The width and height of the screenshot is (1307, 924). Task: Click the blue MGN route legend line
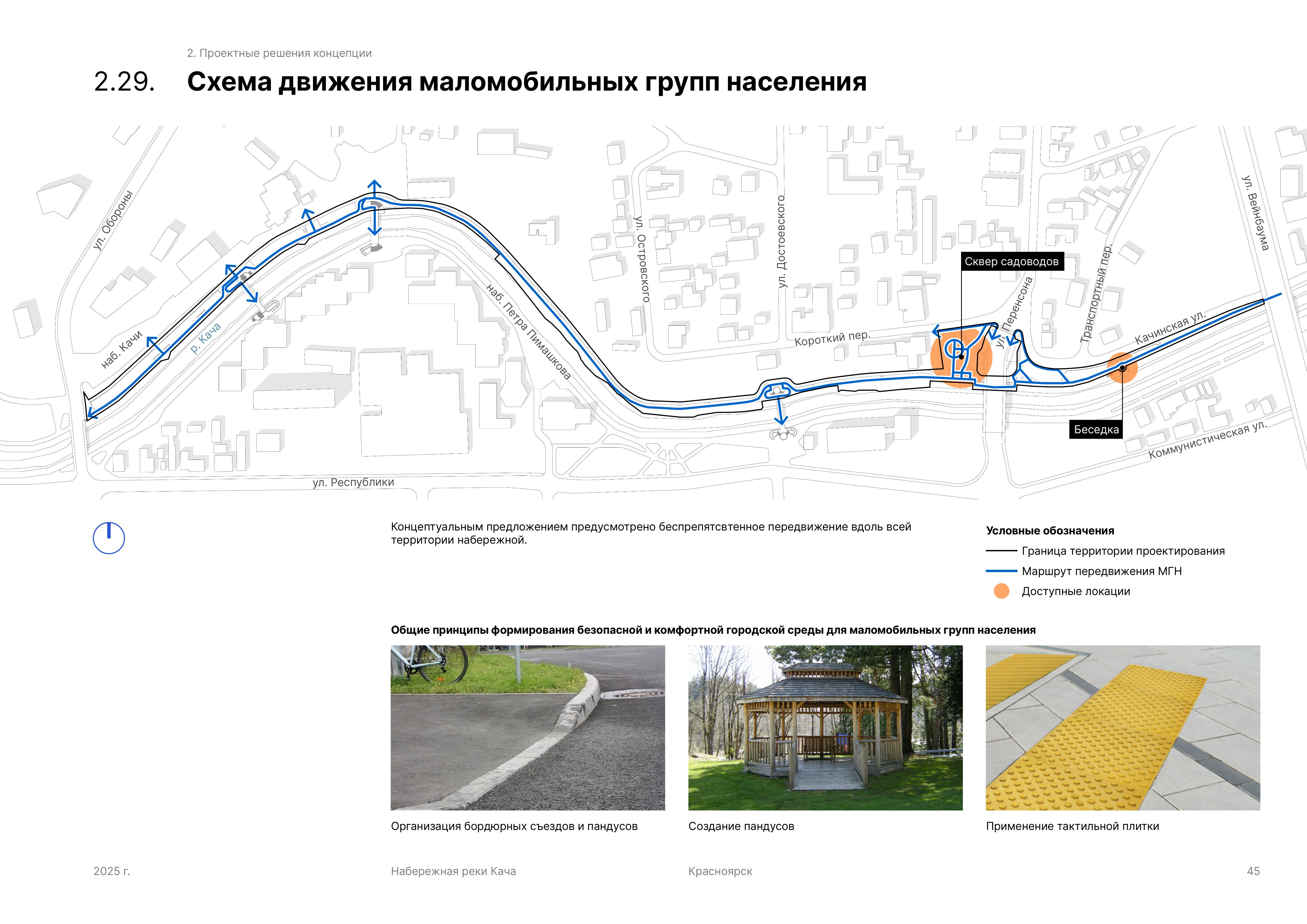point(1001,571)
